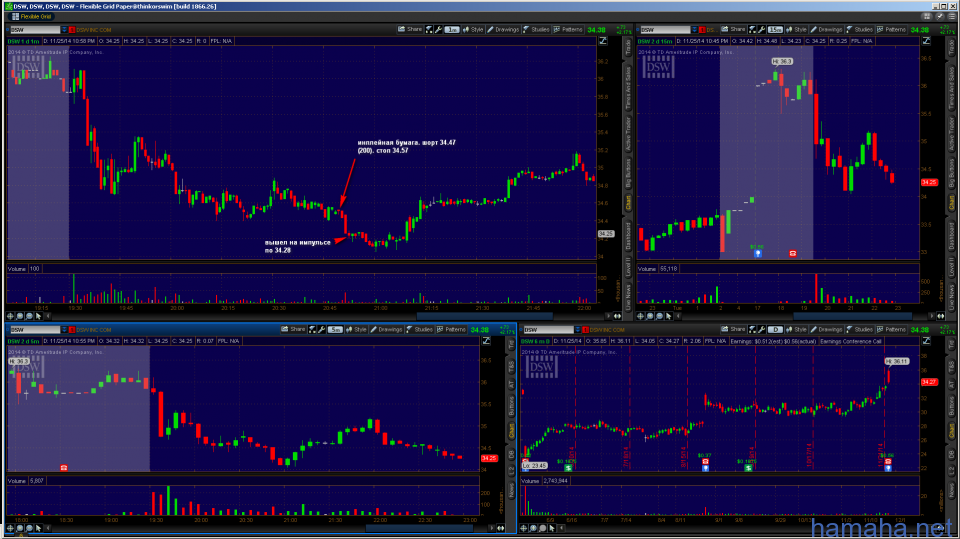Open Drawings in the 15m chart
The height and width of the screenshot is (539, 960).
click(x=827, y=29)
